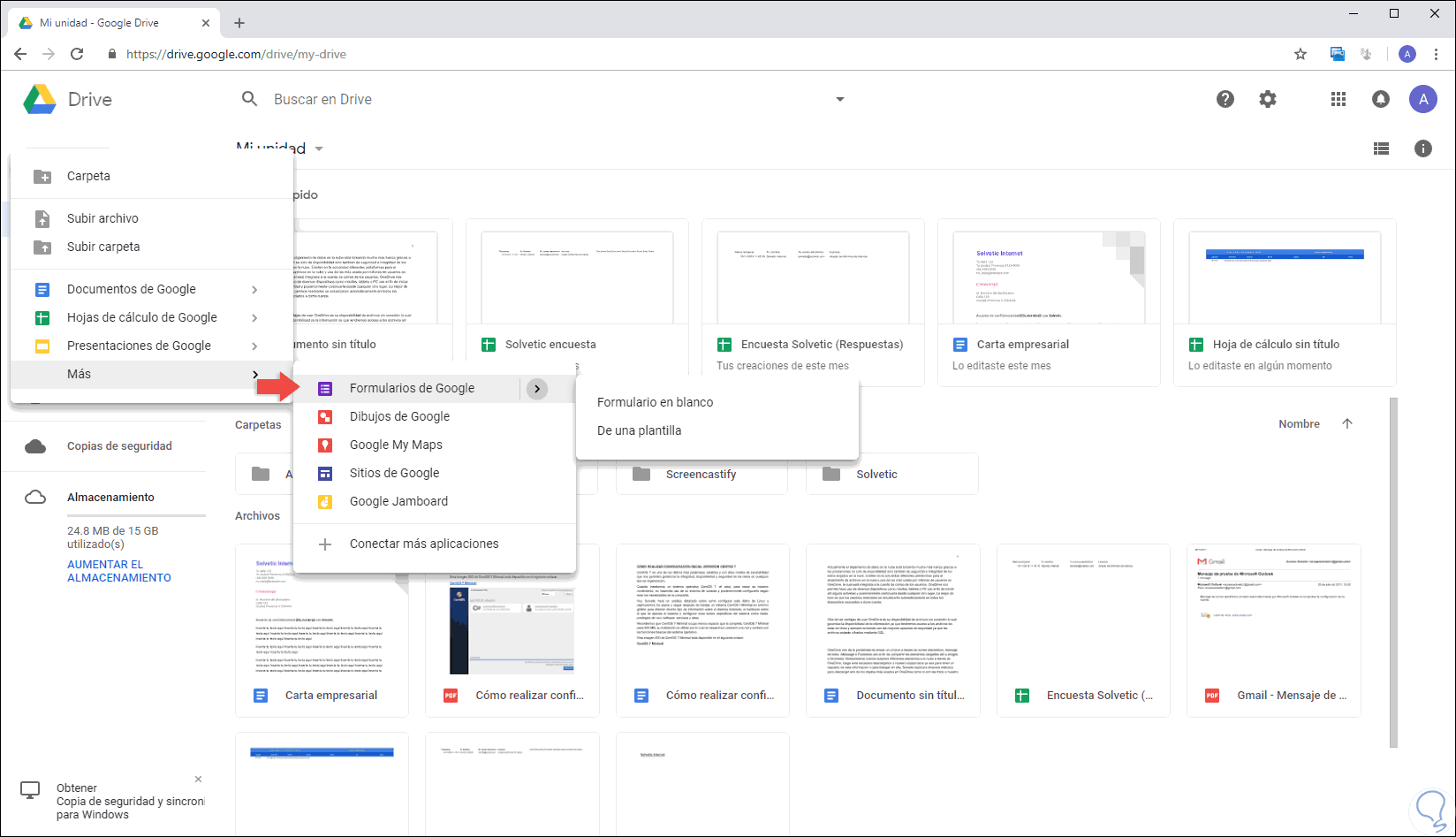Create a new Hojas de cálculo de Google file
Image resolution: width=1456 pixels, height=837 pixels.
coord(152,317)
